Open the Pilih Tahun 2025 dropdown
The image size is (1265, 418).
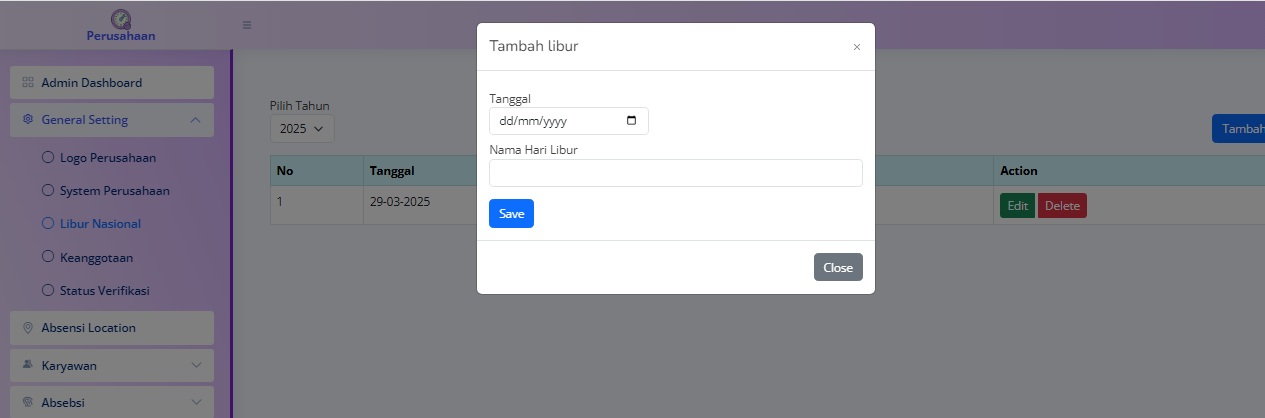pyautogui.click(x=301, y=129)
